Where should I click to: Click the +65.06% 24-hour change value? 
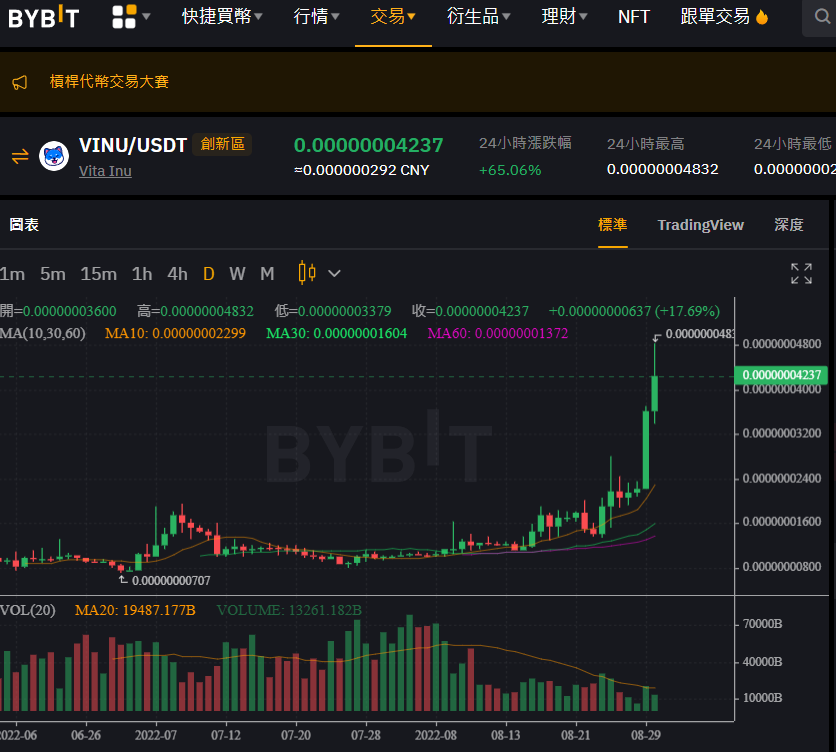pyautogui.click(x=510, y=170)
